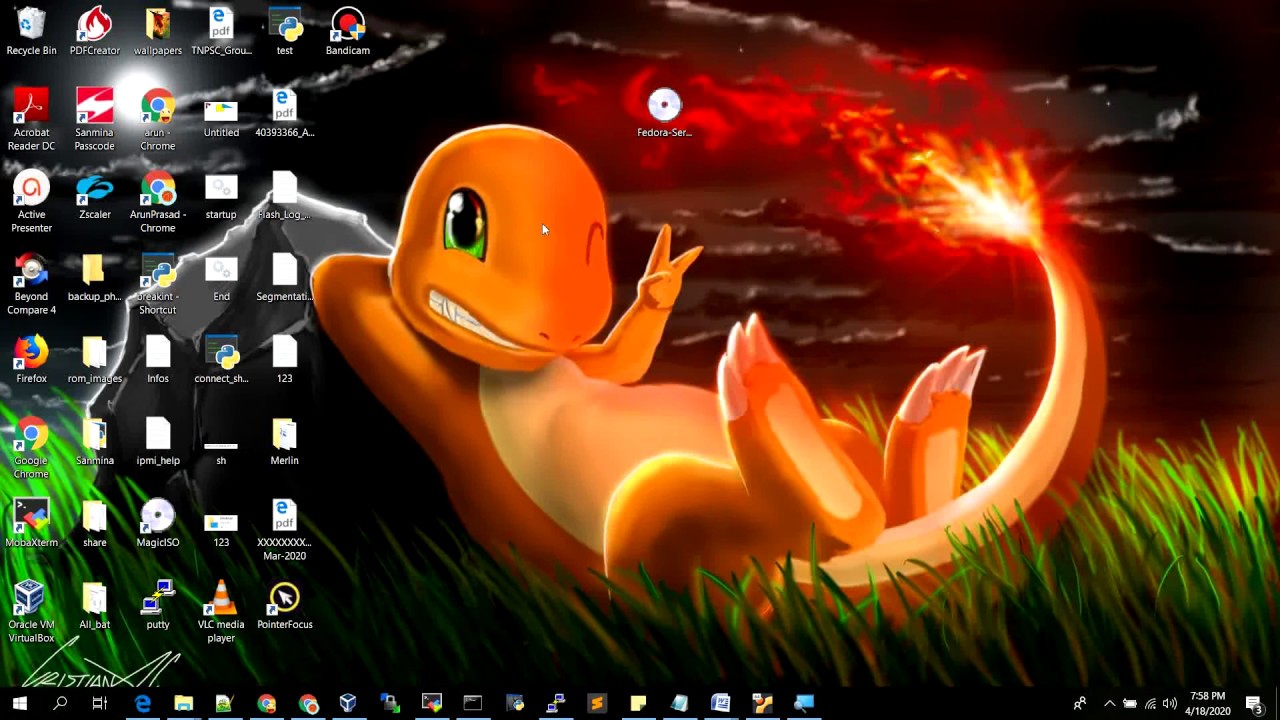
Task: Select the connect_sh... Python file
Action: click(x=221, y=359)
